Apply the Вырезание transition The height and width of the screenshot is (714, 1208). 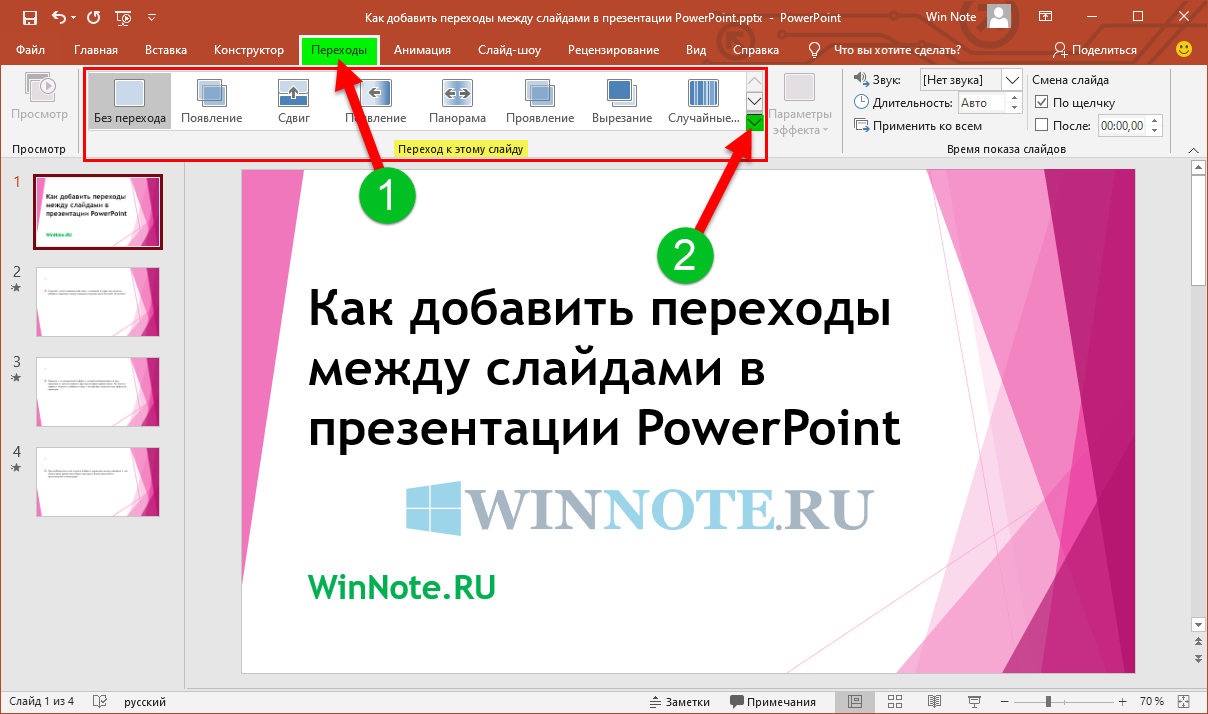coord(622,100)
